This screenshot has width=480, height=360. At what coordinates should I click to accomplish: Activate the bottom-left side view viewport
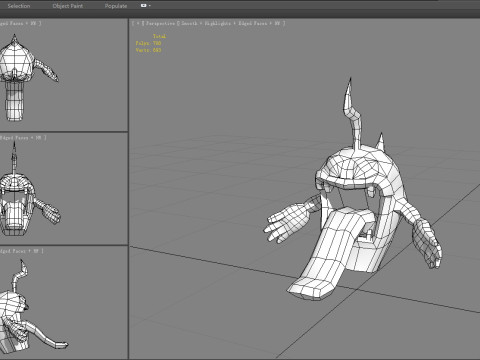tap(63, 302)
